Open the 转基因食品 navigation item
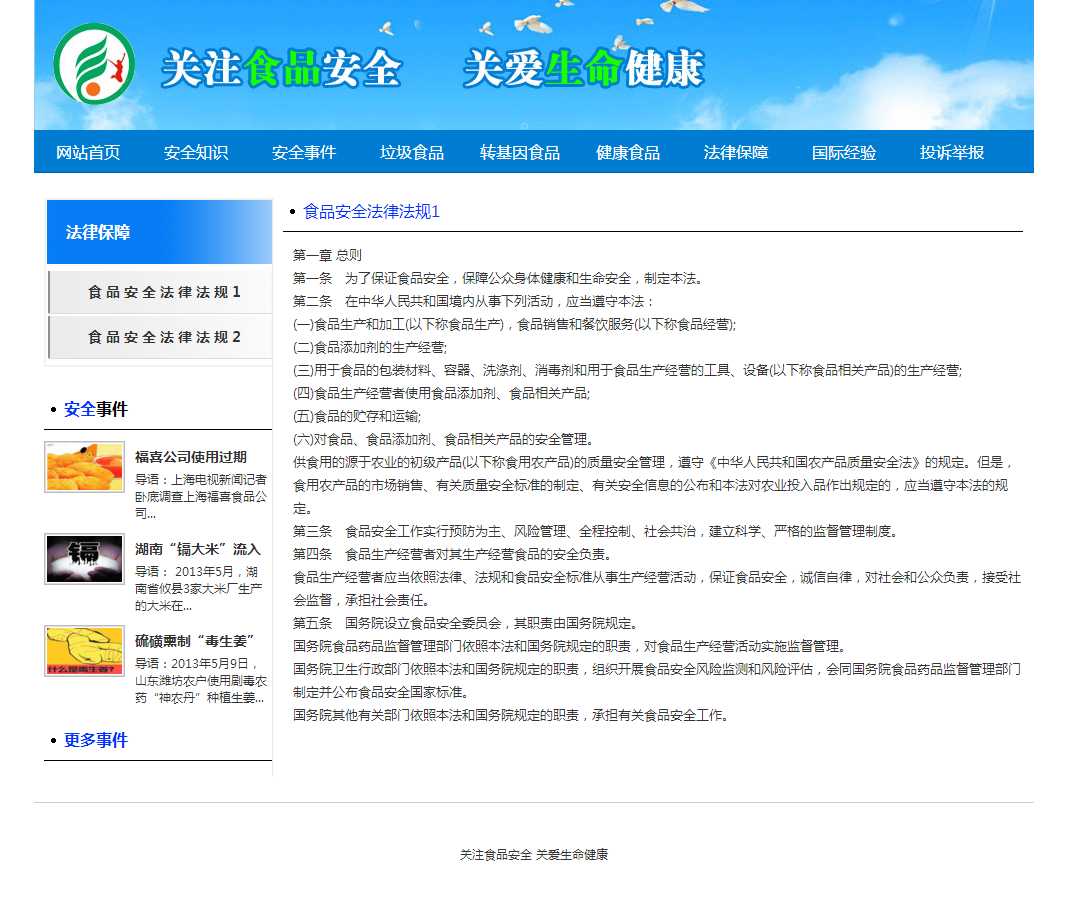 pos(520,152)
